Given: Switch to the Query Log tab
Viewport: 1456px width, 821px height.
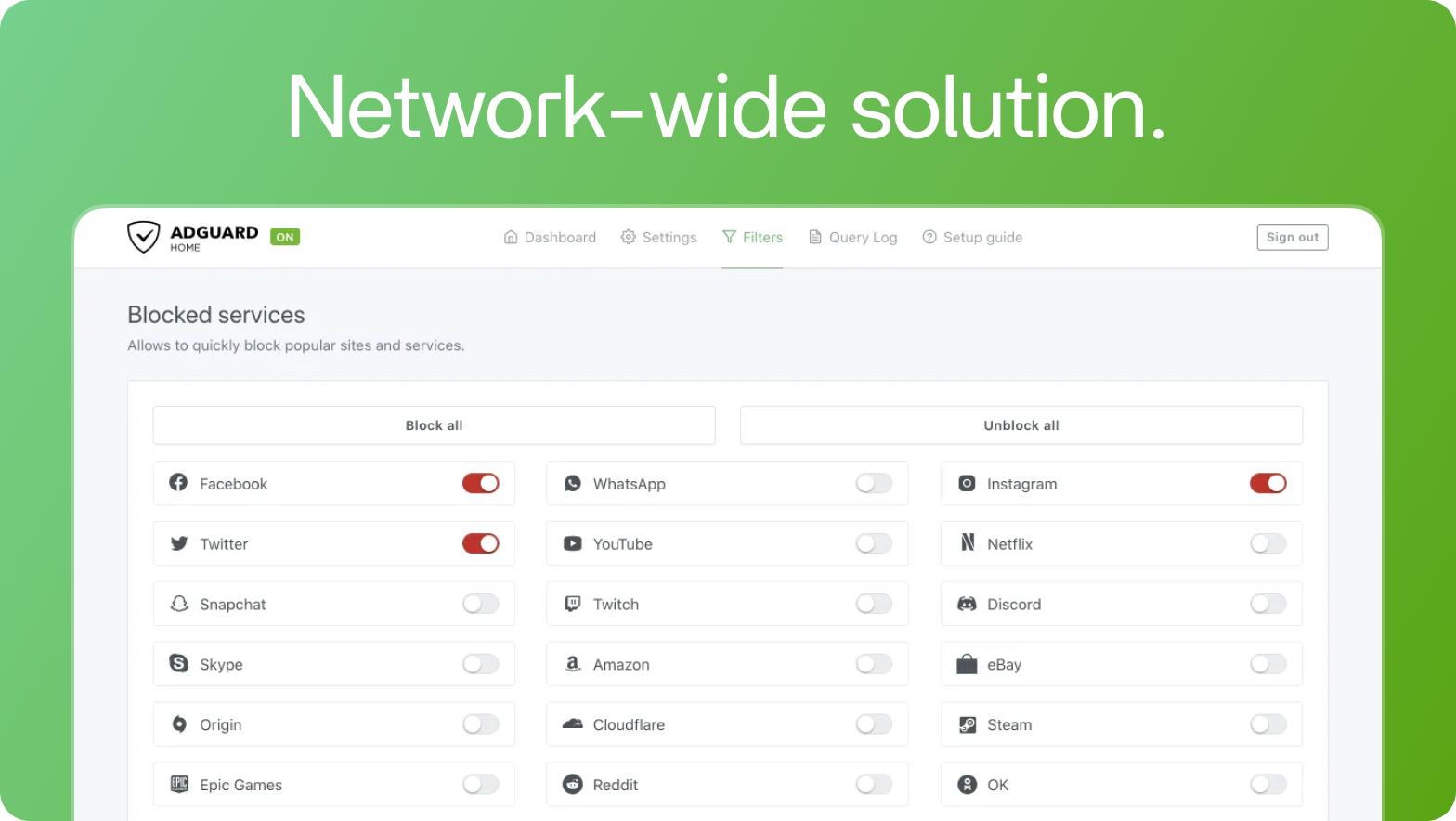Looking at the screenshot, I should pos(852,238).
